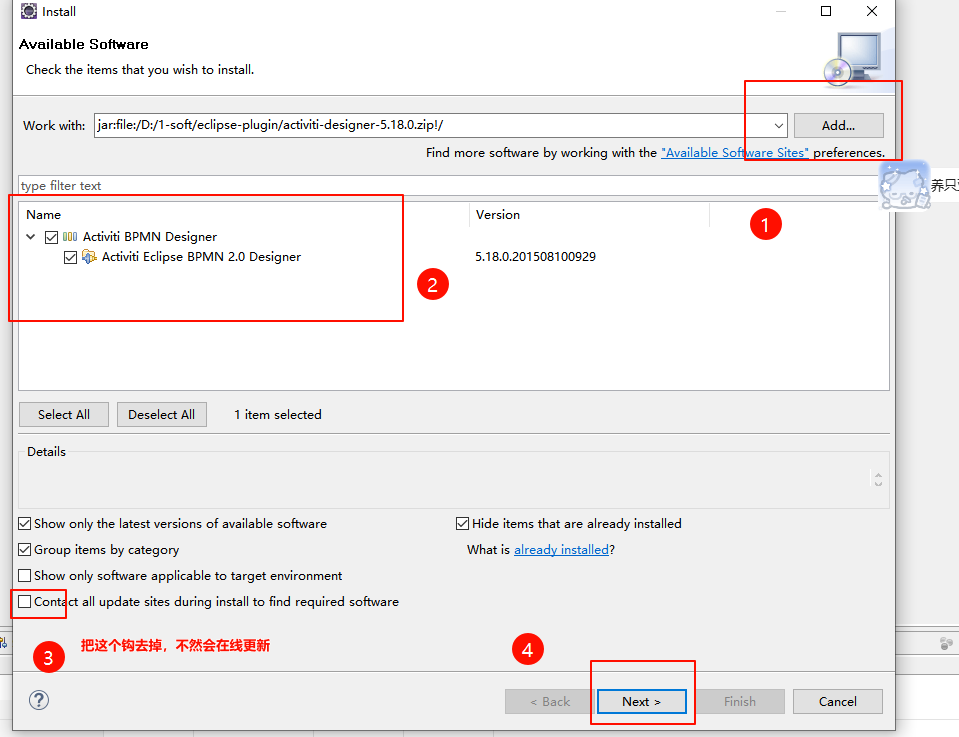Click the disabled < Back button

click(x=550, y=702)
